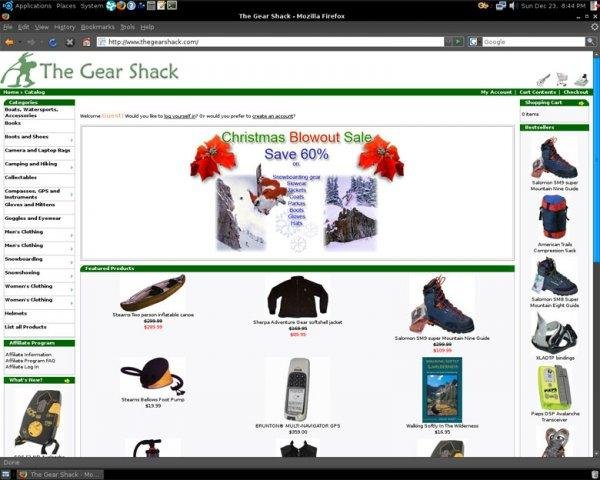Open the Applications menu in top panel
The image size is (600, 480).
[x=33, y=6]
